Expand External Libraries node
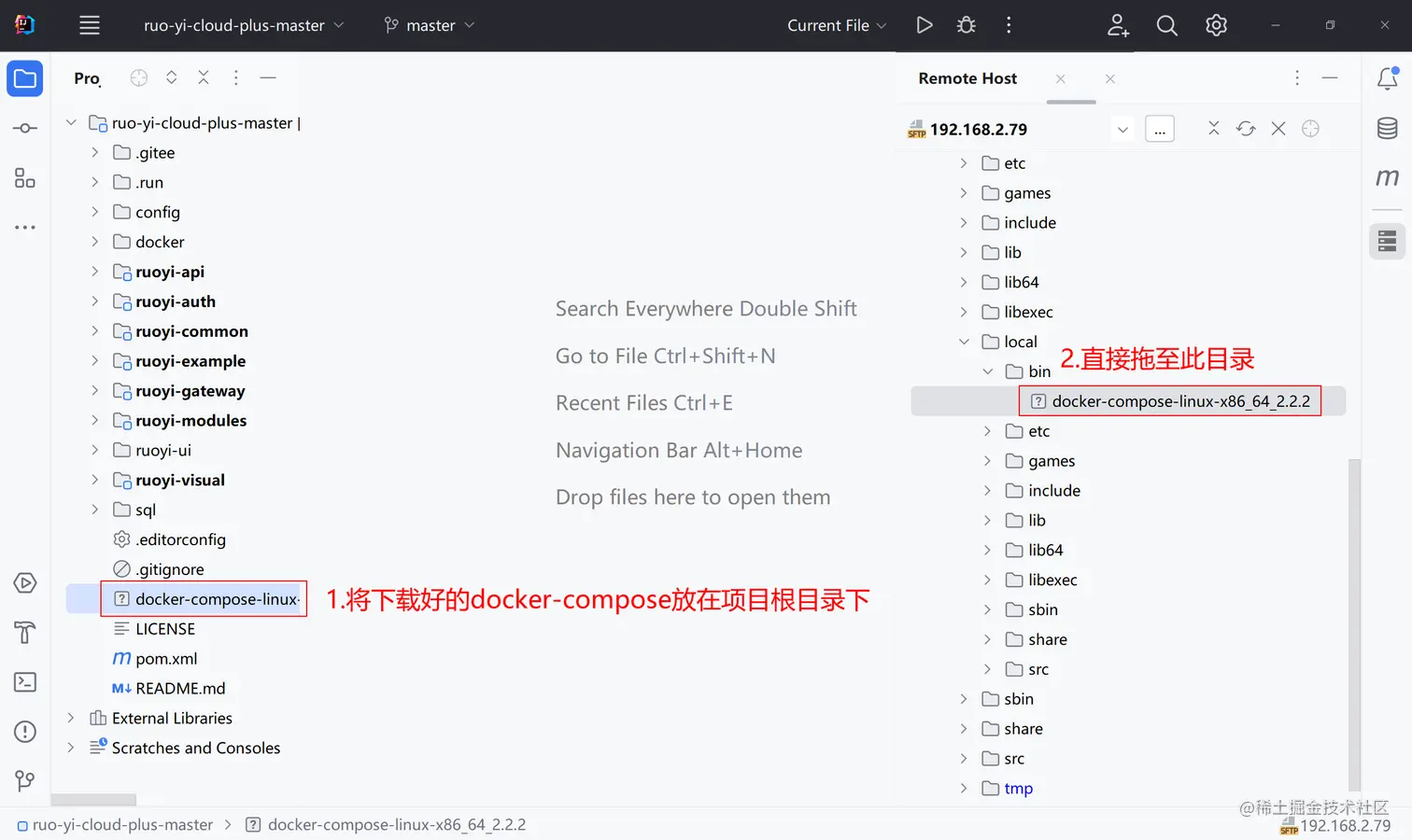 [71, 718]
